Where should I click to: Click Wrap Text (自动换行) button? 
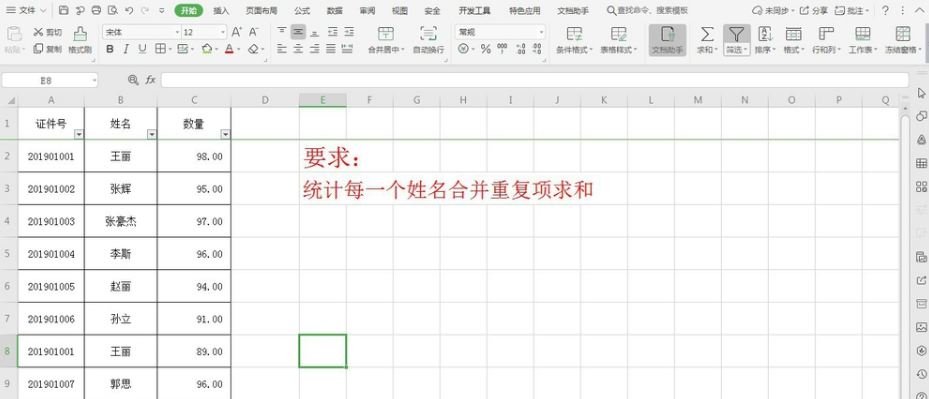428,40
